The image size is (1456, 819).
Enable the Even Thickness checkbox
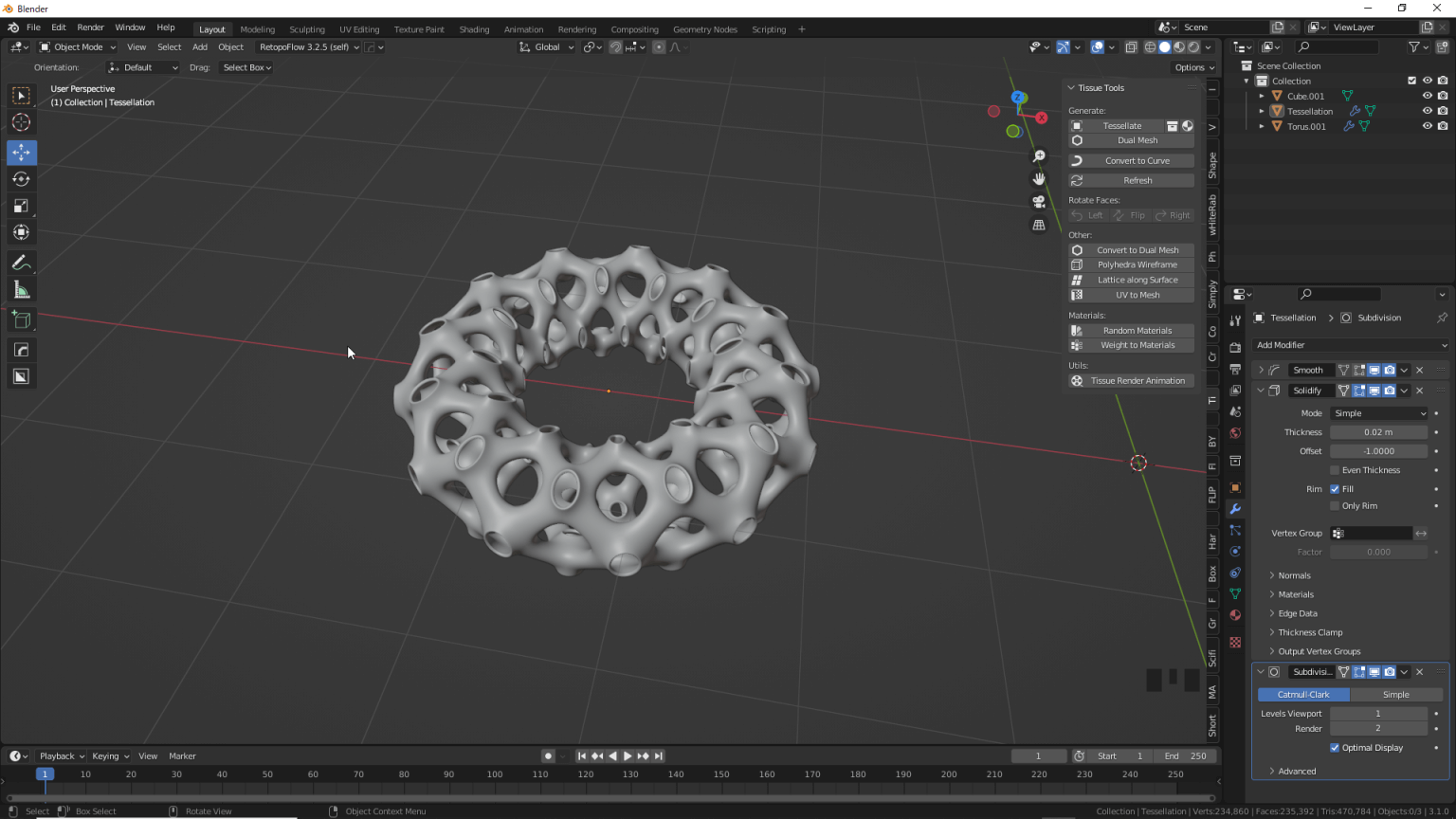(x=1335, y=469)
